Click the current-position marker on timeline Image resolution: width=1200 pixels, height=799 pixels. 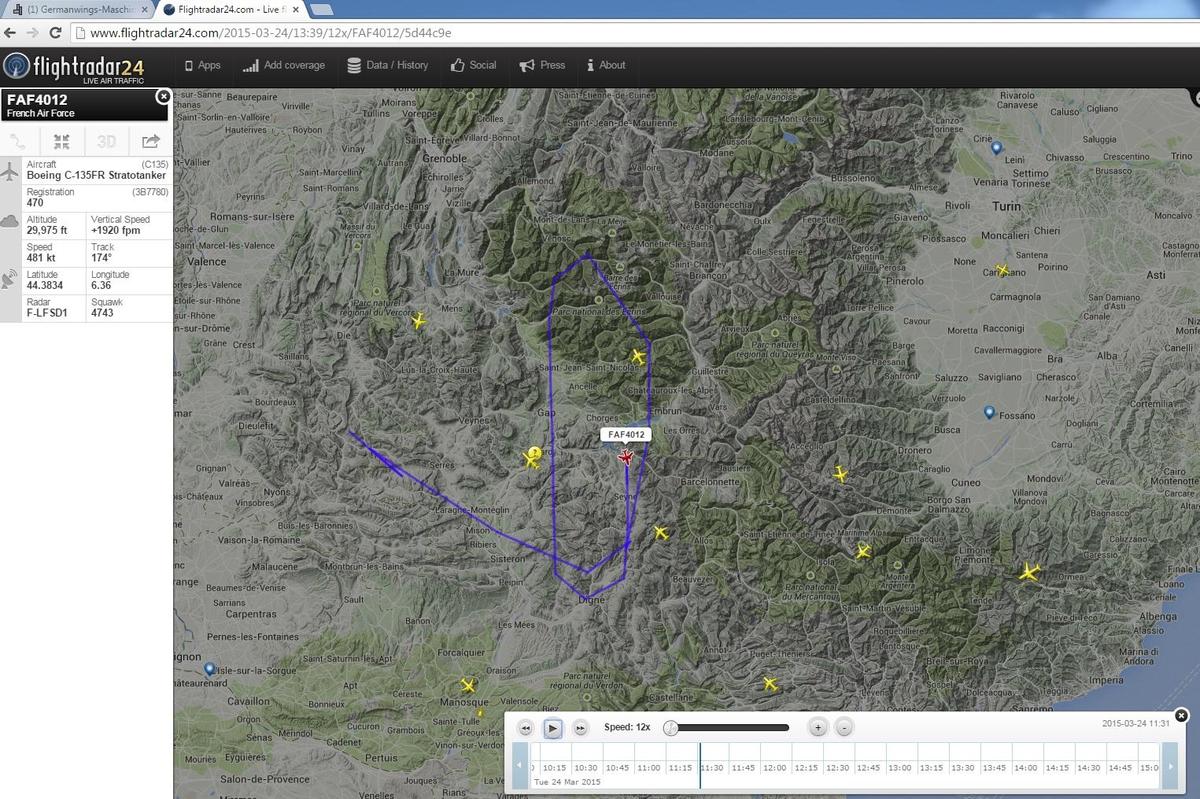coord(700,765)
